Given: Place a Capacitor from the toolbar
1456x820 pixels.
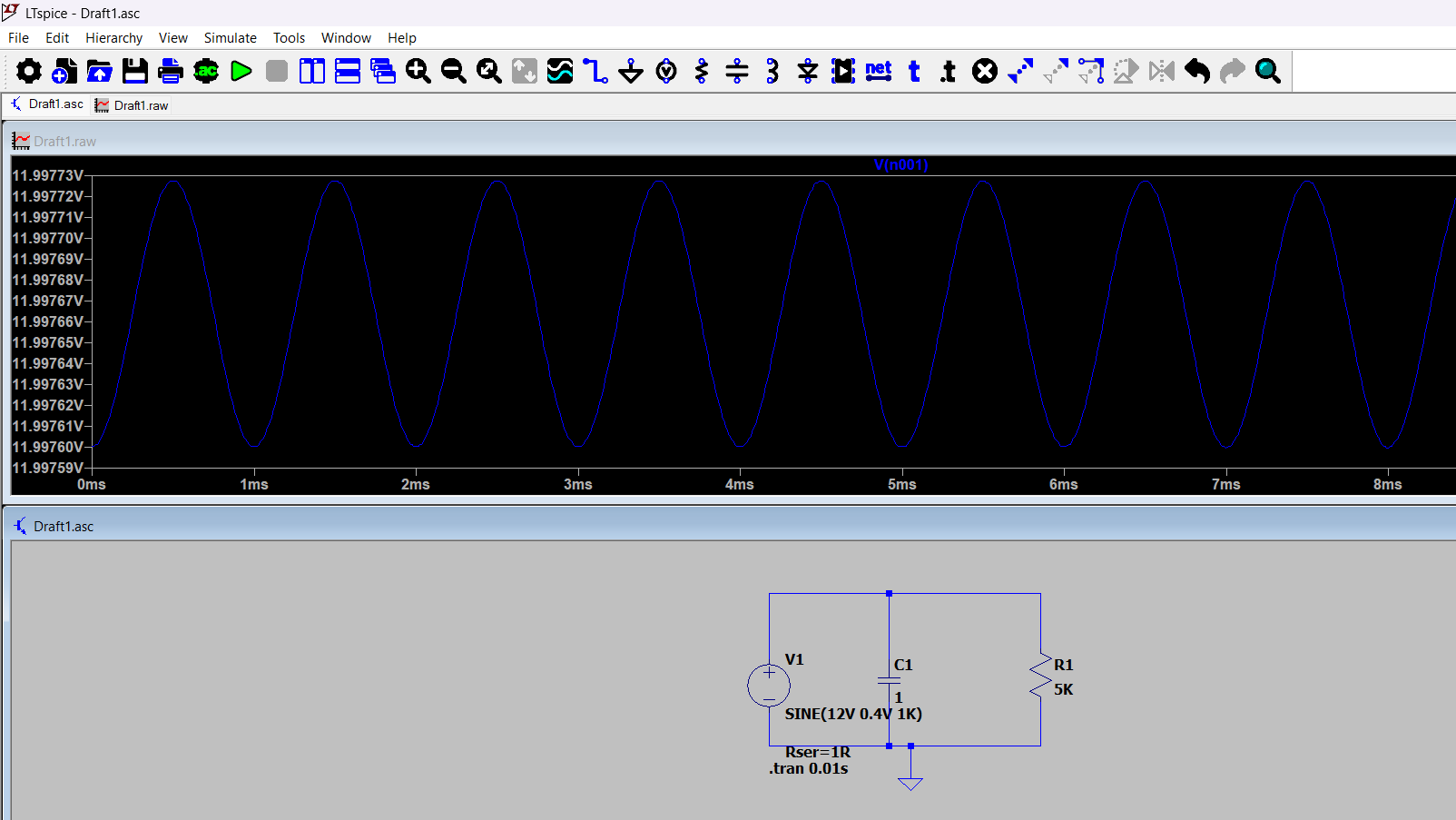Looking at the screenshot, I should tap(737, 71).
